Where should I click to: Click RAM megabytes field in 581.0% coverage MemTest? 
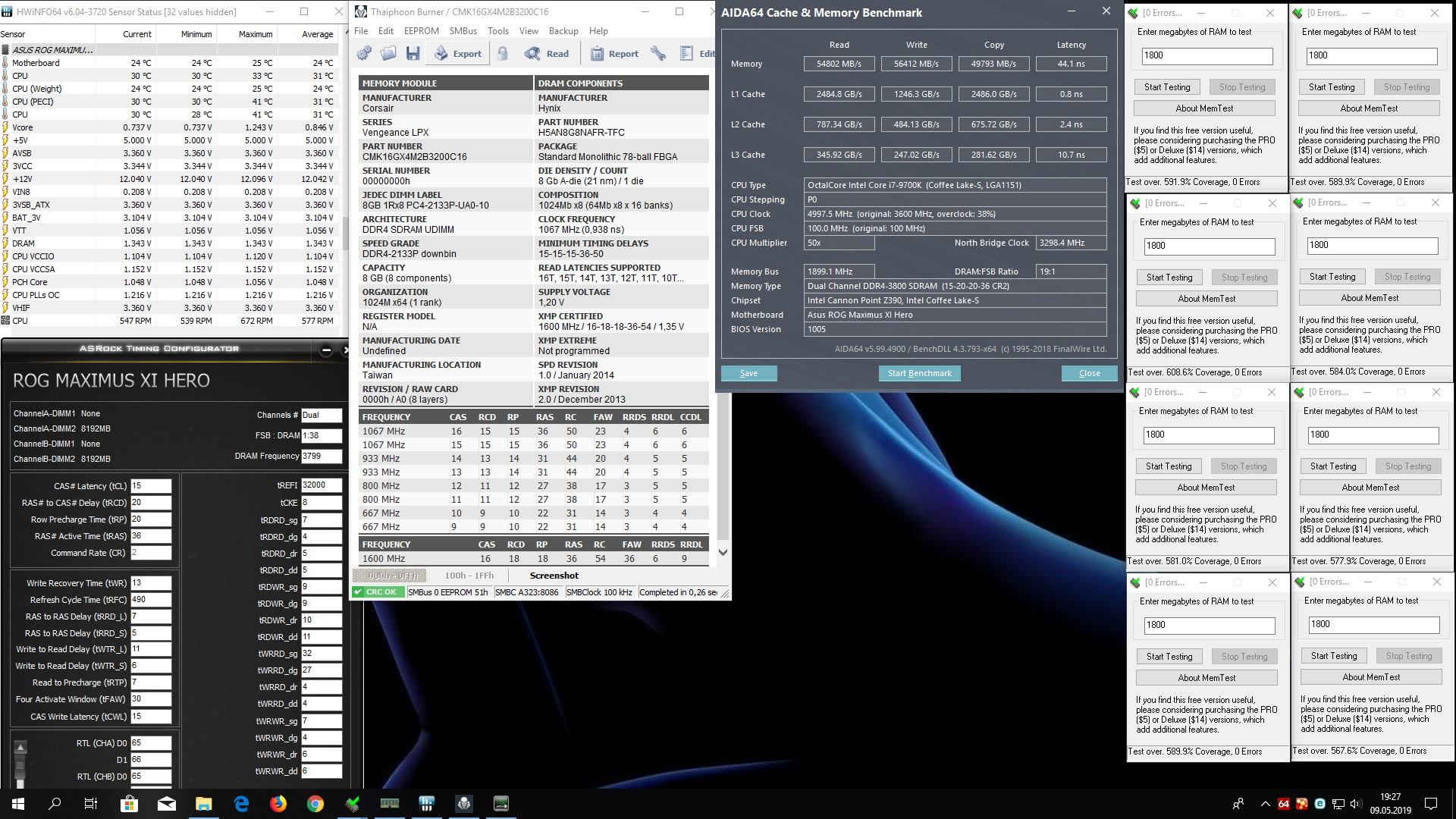1209,435
